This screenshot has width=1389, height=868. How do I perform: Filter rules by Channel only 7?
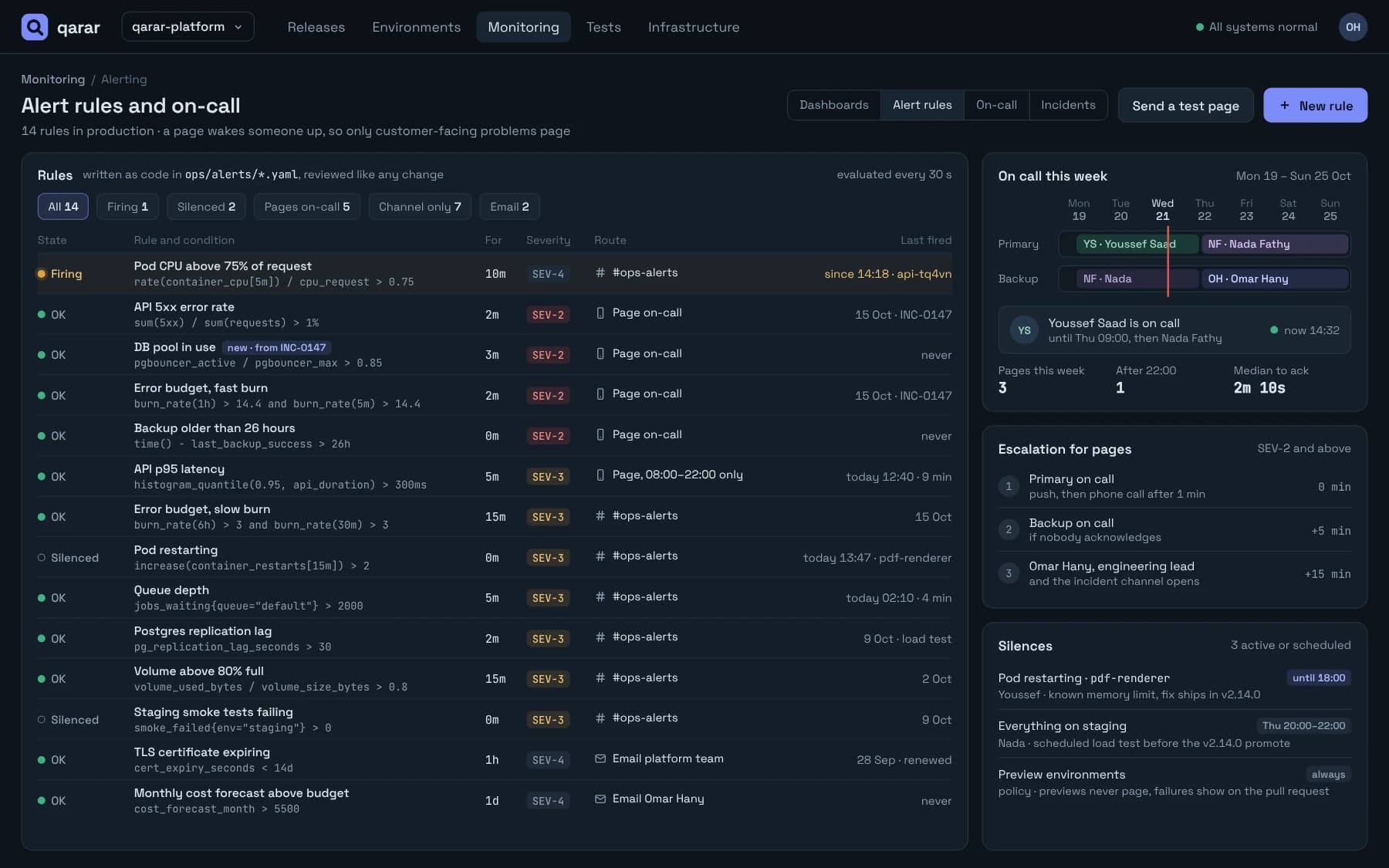coord(420,207)
